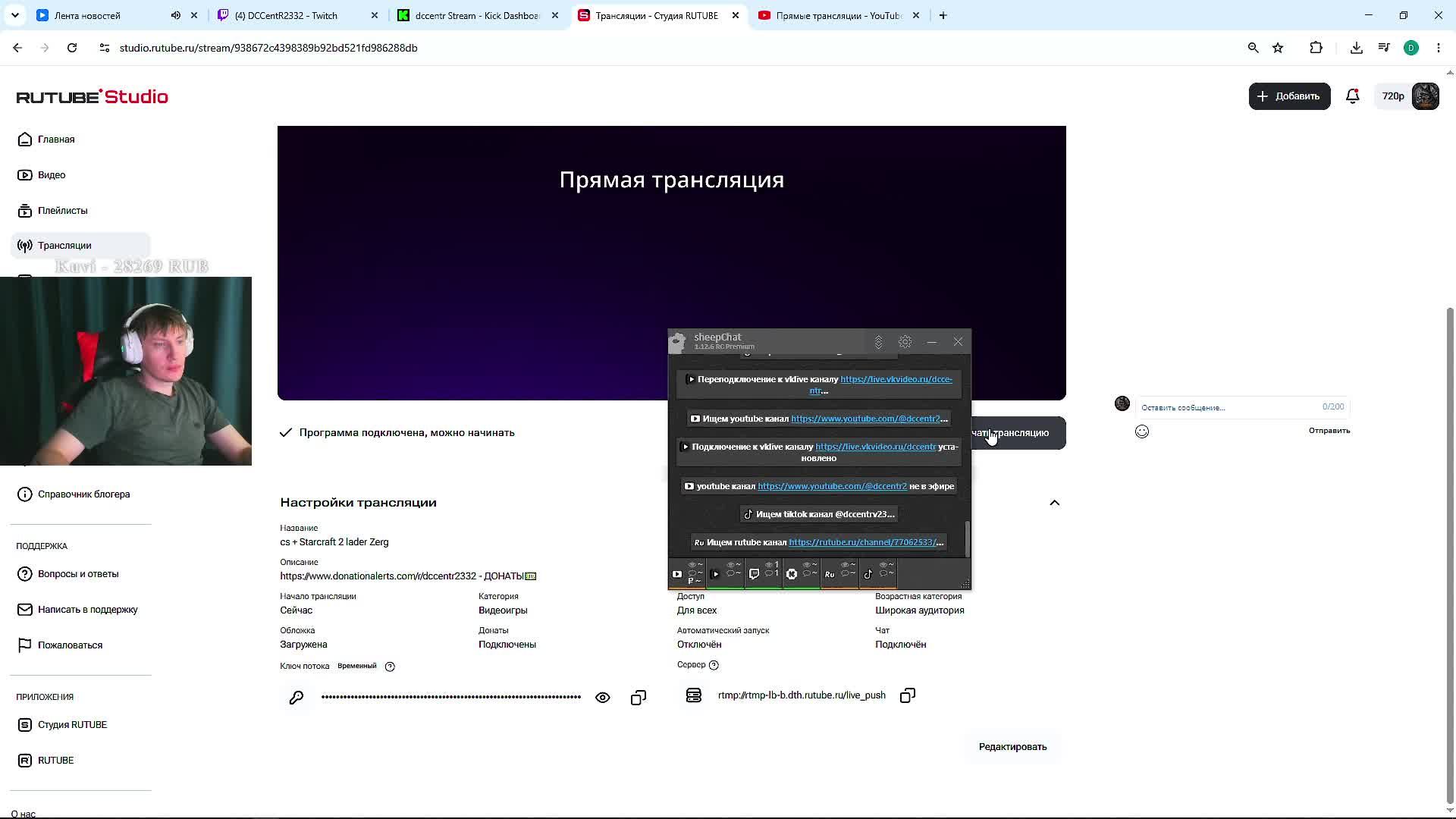Open the RUTUBE app link in sidebar
This screenshot has width=1456, height=819.
coord(45,761)
